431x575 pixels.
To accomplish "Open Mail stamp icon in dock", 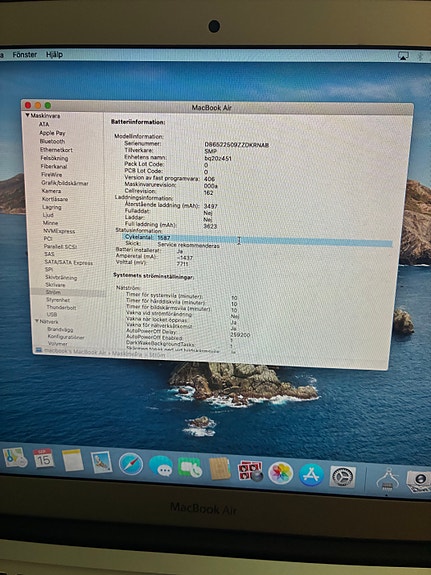I will (101, 462).
